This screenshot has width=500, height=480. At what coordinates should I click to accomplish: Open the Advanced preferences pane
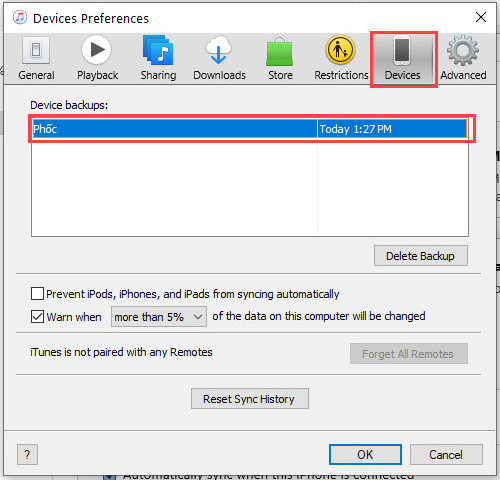[463, 58]
